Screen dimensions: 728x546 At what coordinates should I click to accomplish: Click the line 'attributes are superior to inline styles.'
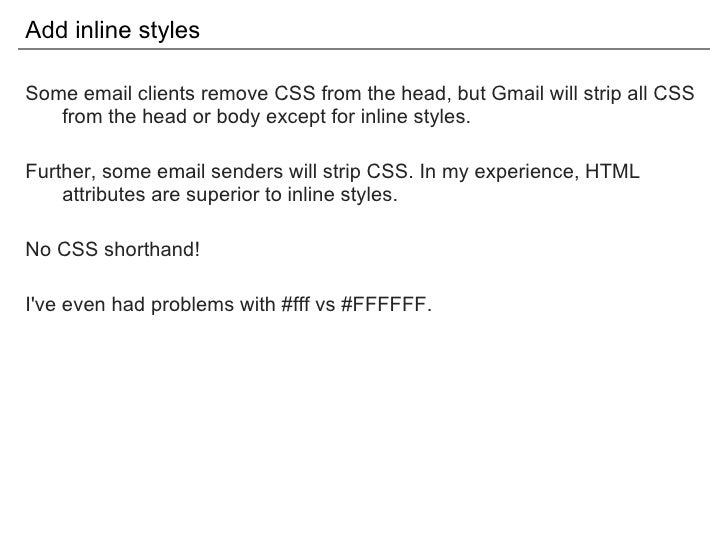230,195
